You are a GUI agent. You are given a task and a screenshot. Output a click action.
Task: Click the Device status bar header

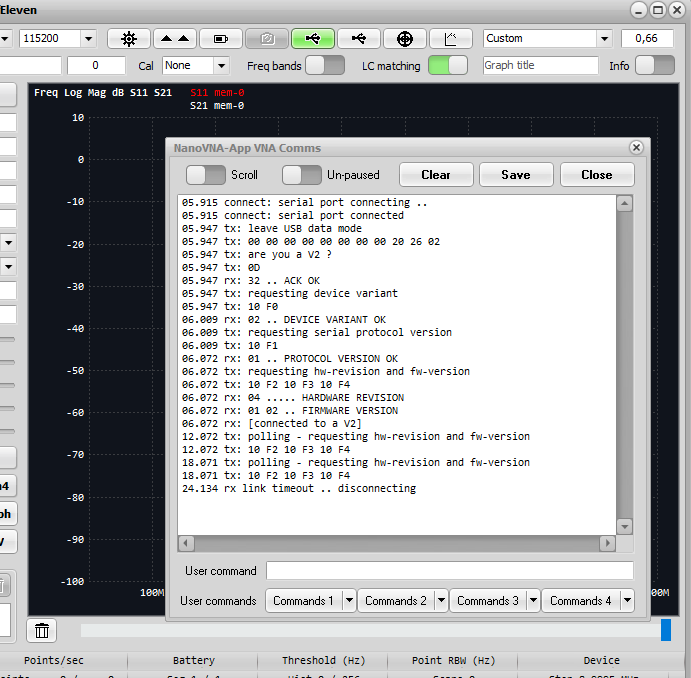(602, 660)
